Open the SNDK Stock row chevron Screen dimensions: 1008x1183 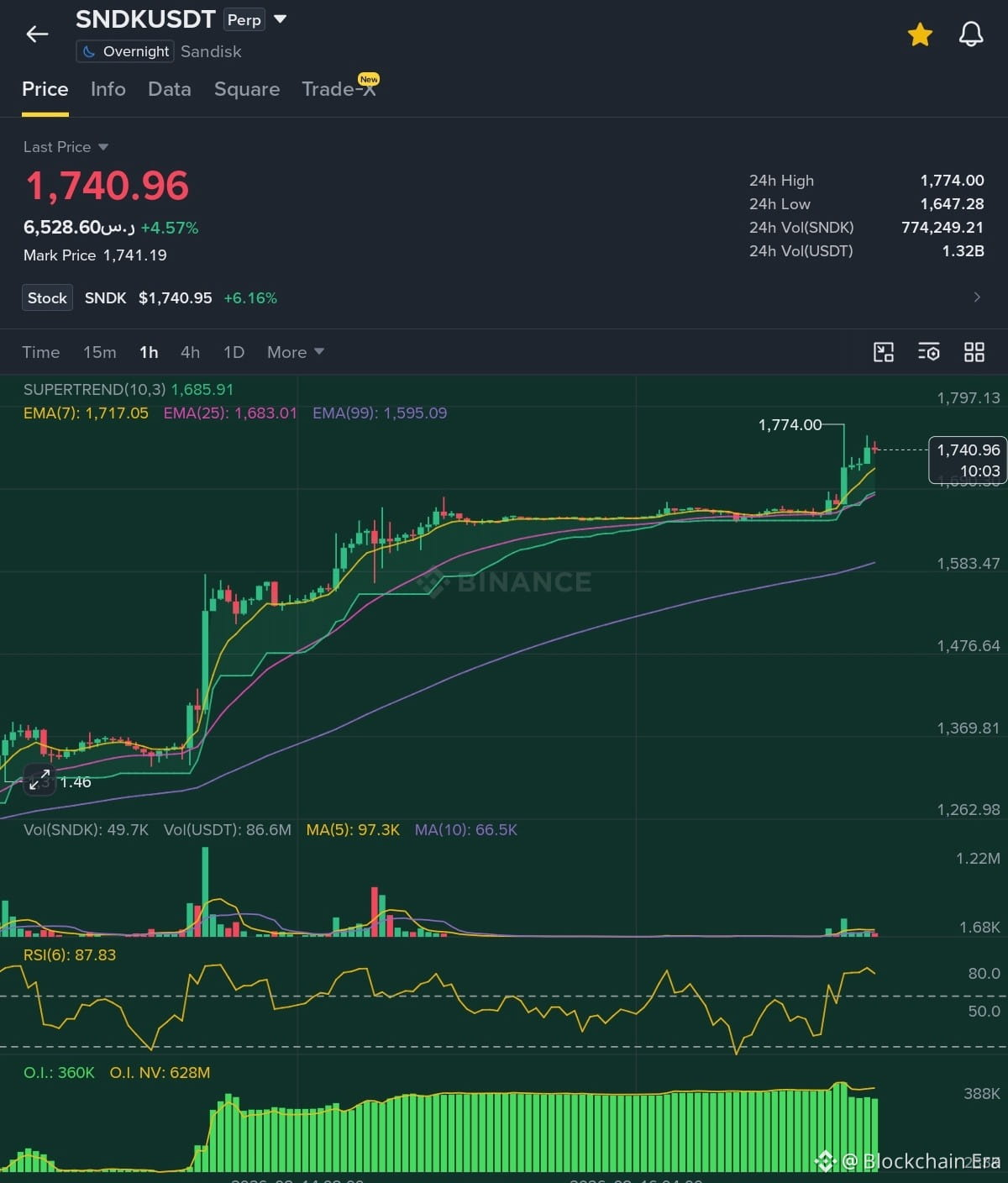coord(977,297)
